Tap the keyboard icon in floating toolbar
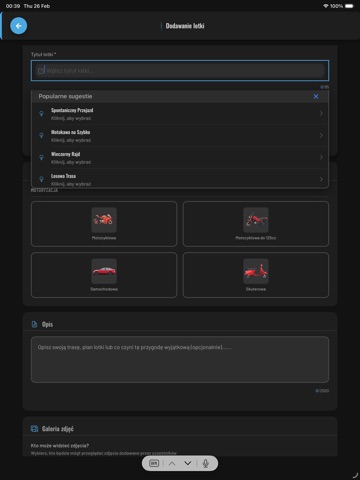Image resolution: width=360 pixels, height=480 pixels. pyautogui.click(x=154, y=463)
